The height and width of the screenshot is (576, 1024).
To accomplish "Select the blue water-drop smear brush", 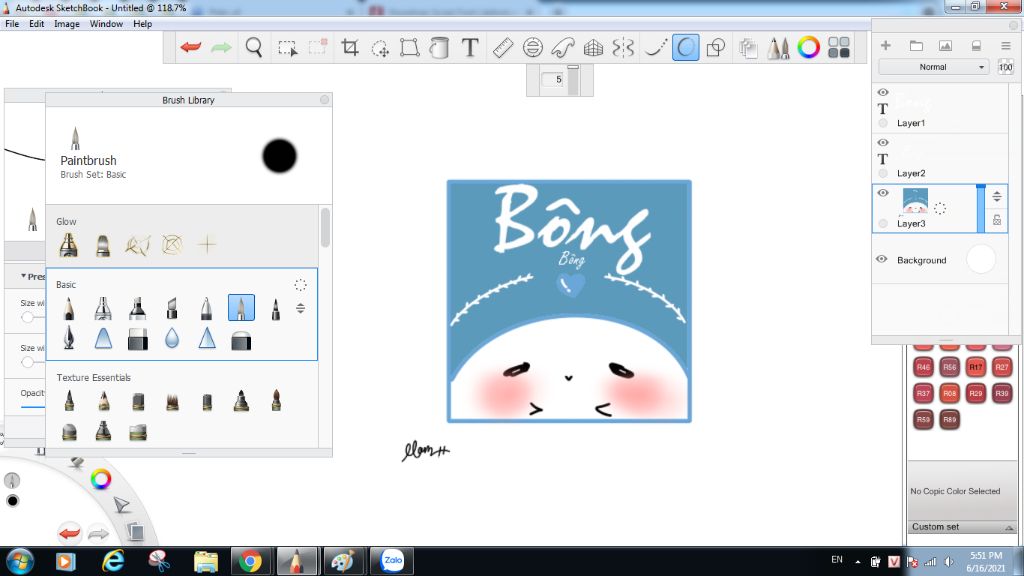I will pos(172,338).
